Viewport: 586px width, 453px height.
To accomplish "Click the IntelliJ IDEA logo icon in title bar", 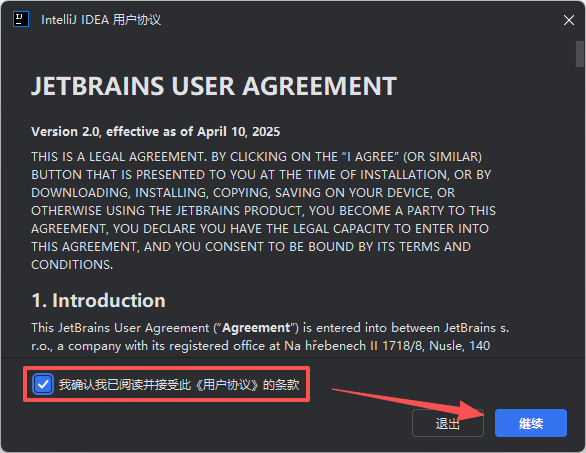I will point(21,19).
